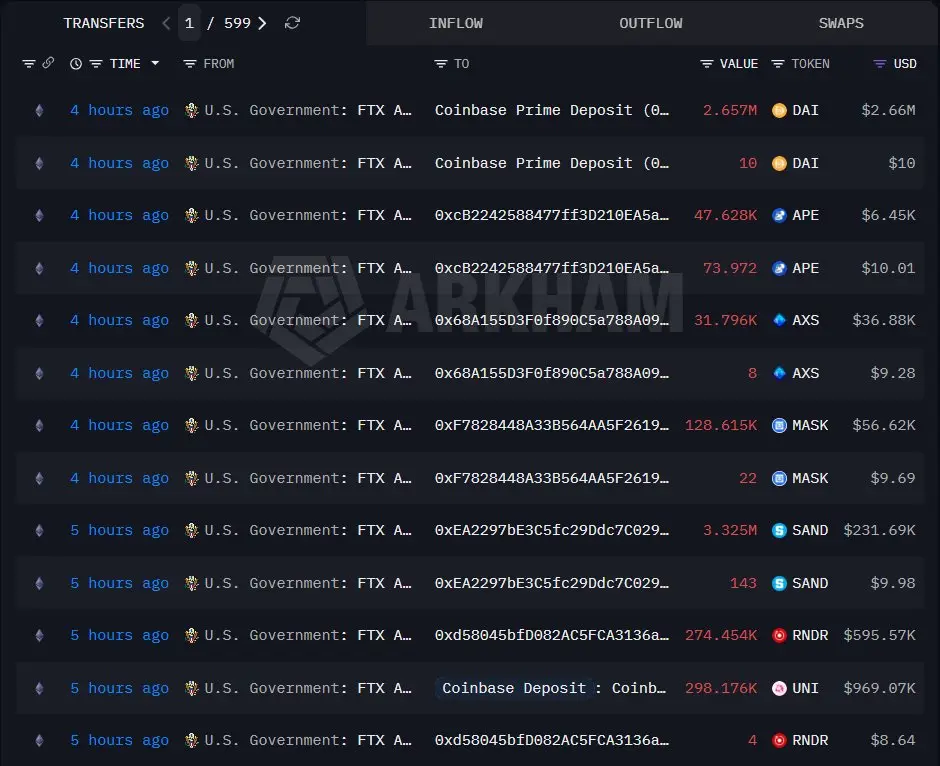Click the SAND token icon in the 3.325M row

tap(779, 530)
